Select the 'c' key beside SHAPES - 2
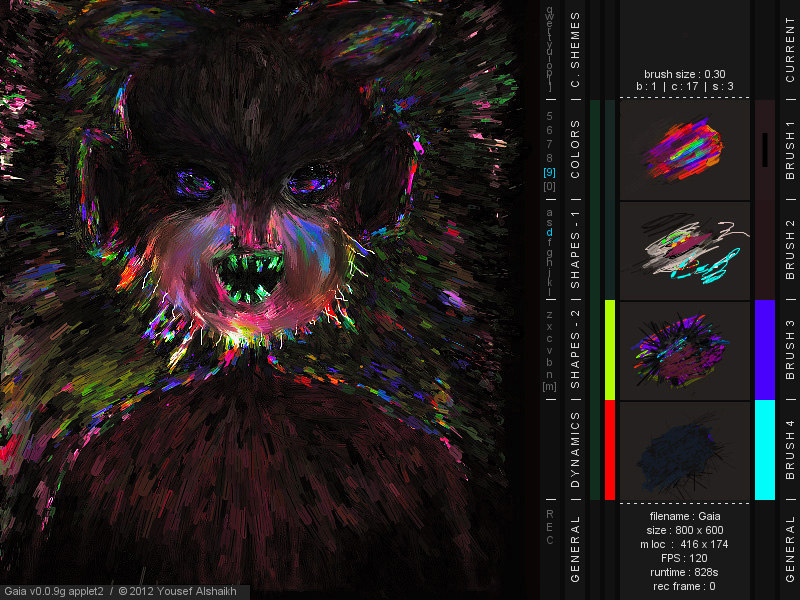The height and width of the screenshot is (600, 800). [549, 339]
